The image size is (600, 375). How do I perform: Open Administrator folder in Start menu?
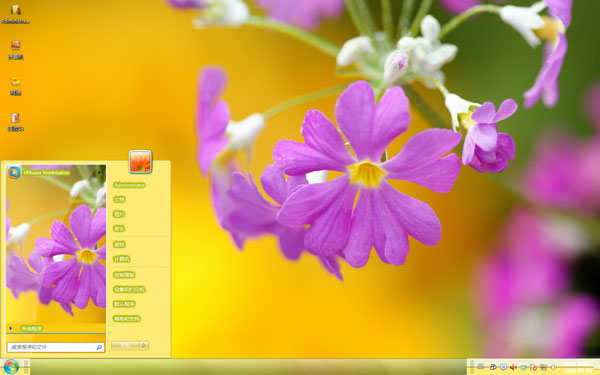129,185
